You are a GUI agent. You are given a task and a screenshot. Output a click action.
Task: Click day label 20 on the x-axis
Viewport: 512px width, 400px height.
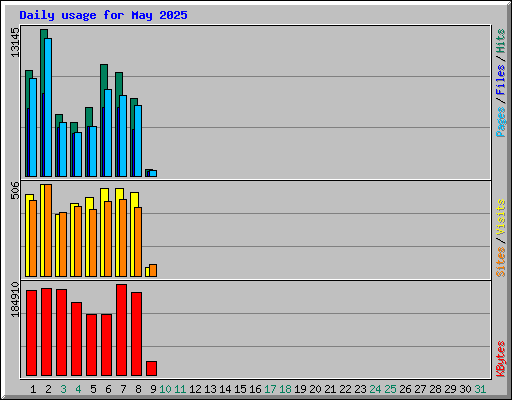click(315, 389)
